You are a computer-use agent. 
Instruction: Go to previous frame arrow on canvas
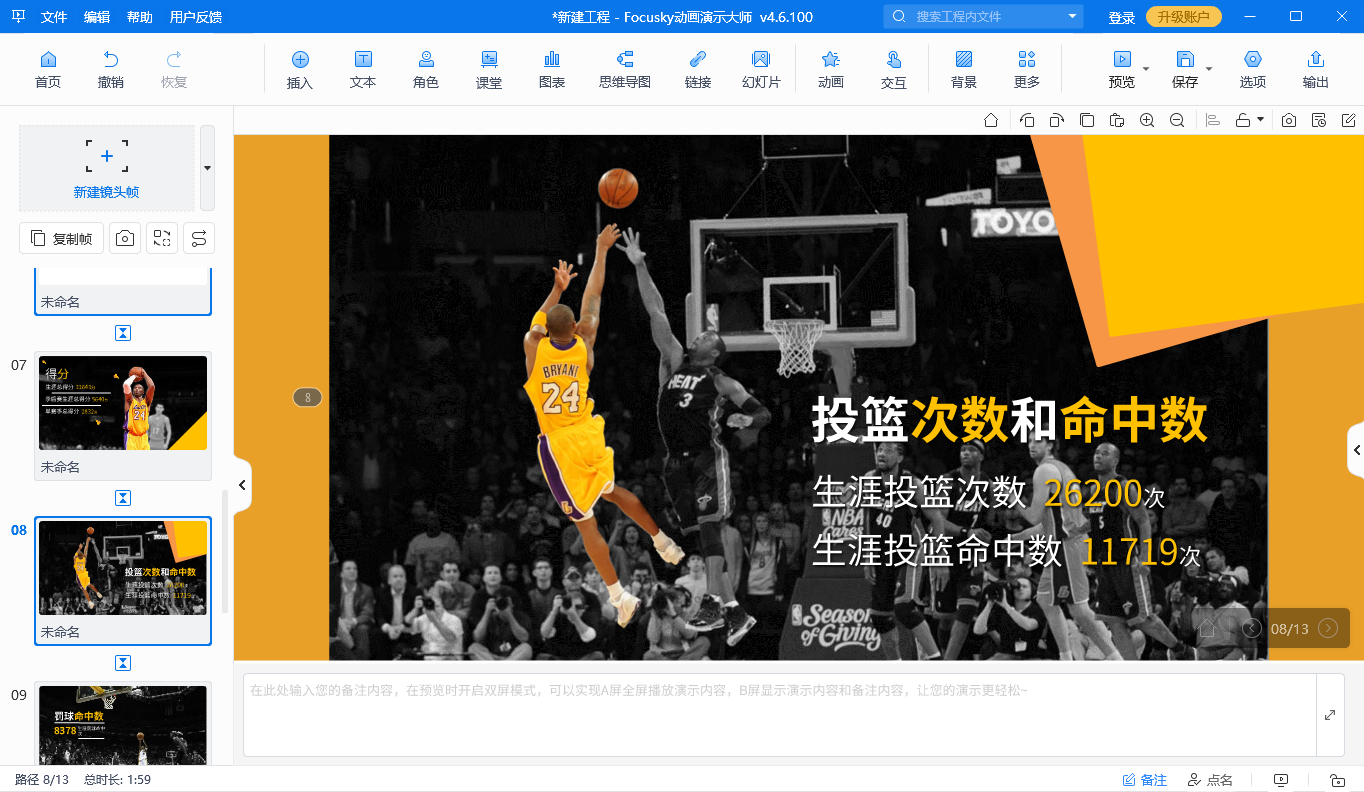tap(1252, 628)
